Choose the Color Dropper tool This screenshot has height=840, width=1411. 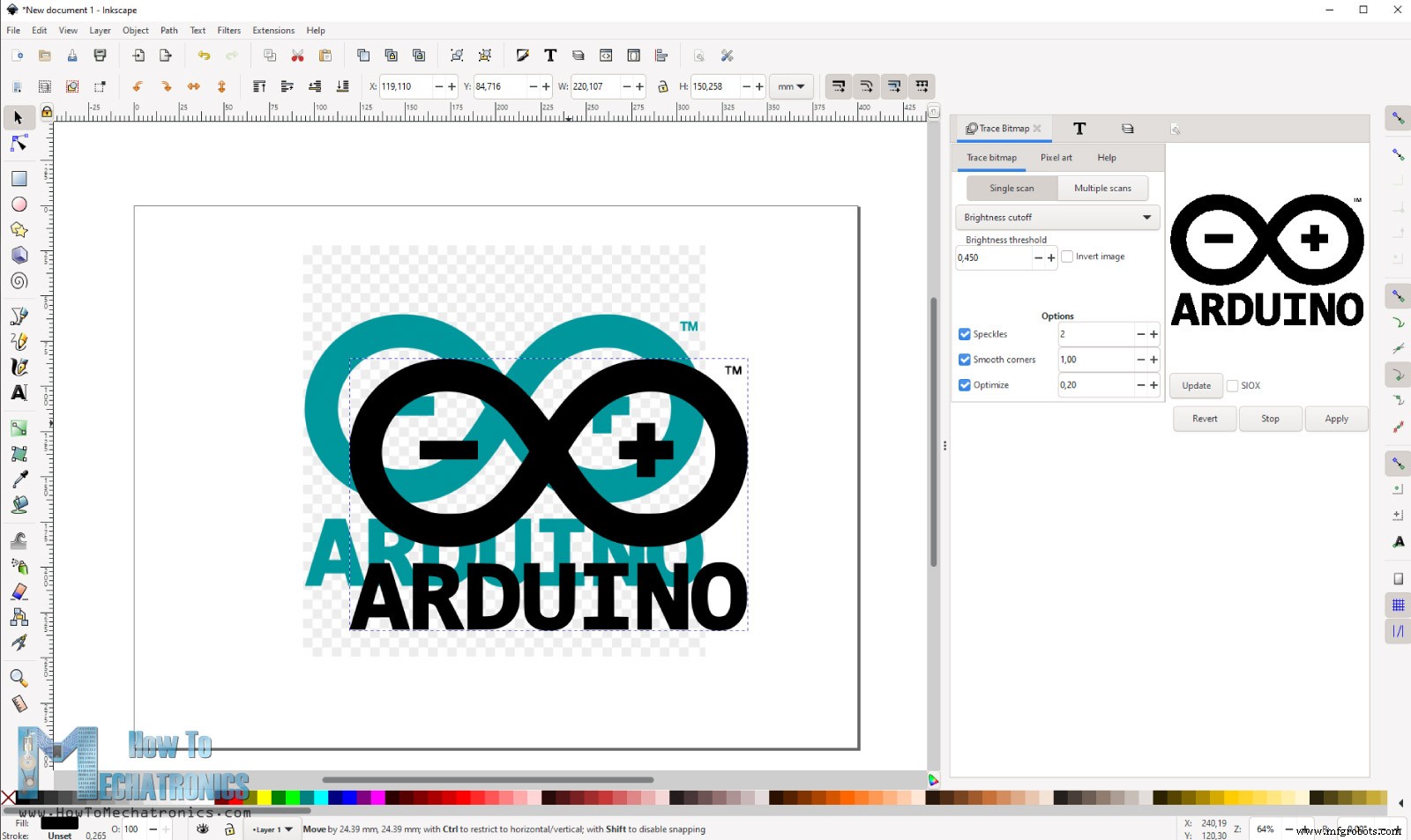click(x=19, y=479)
